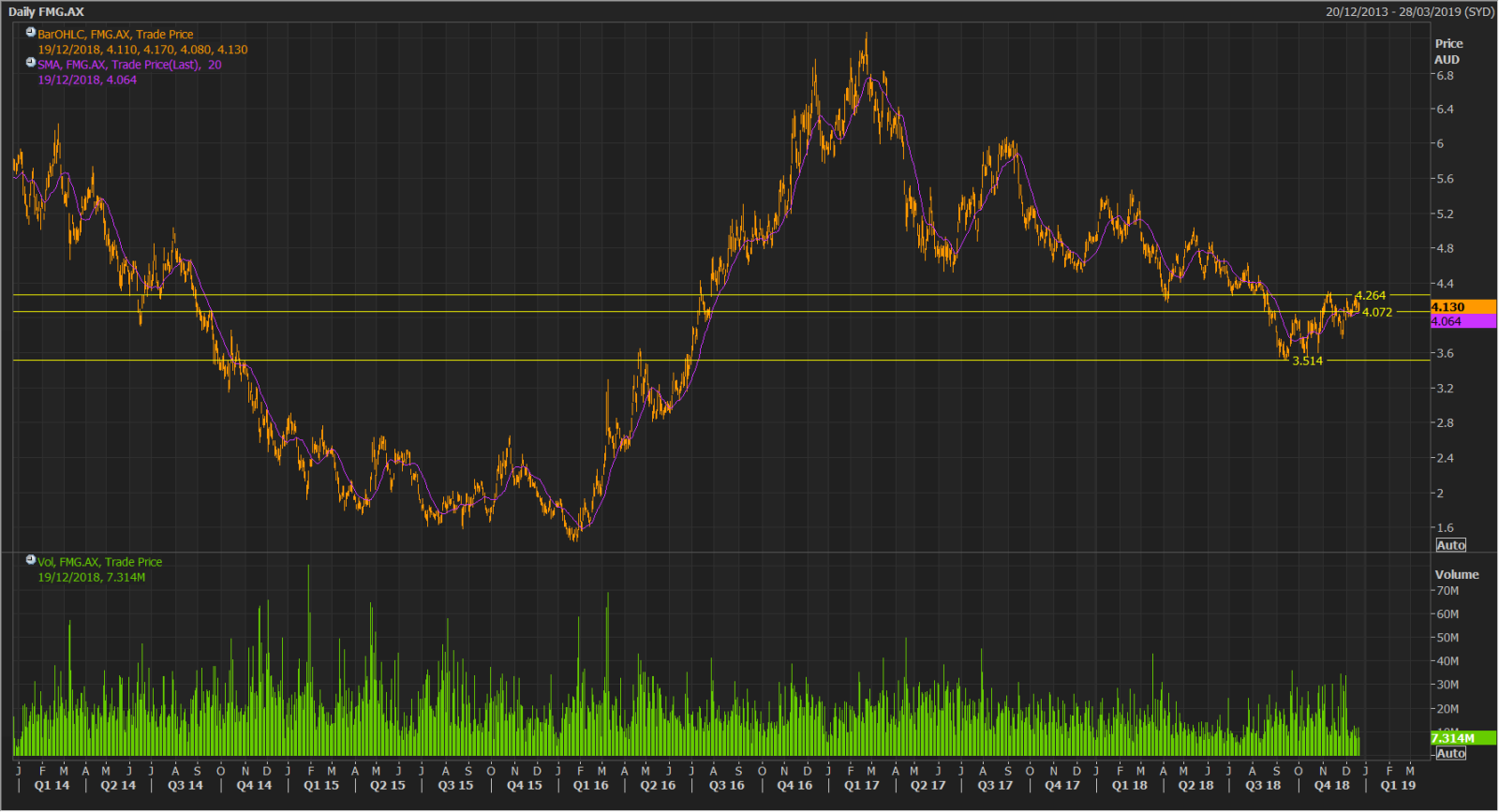Click the price axis Auto button
1499x812 pixels.
click(1450, 545)
